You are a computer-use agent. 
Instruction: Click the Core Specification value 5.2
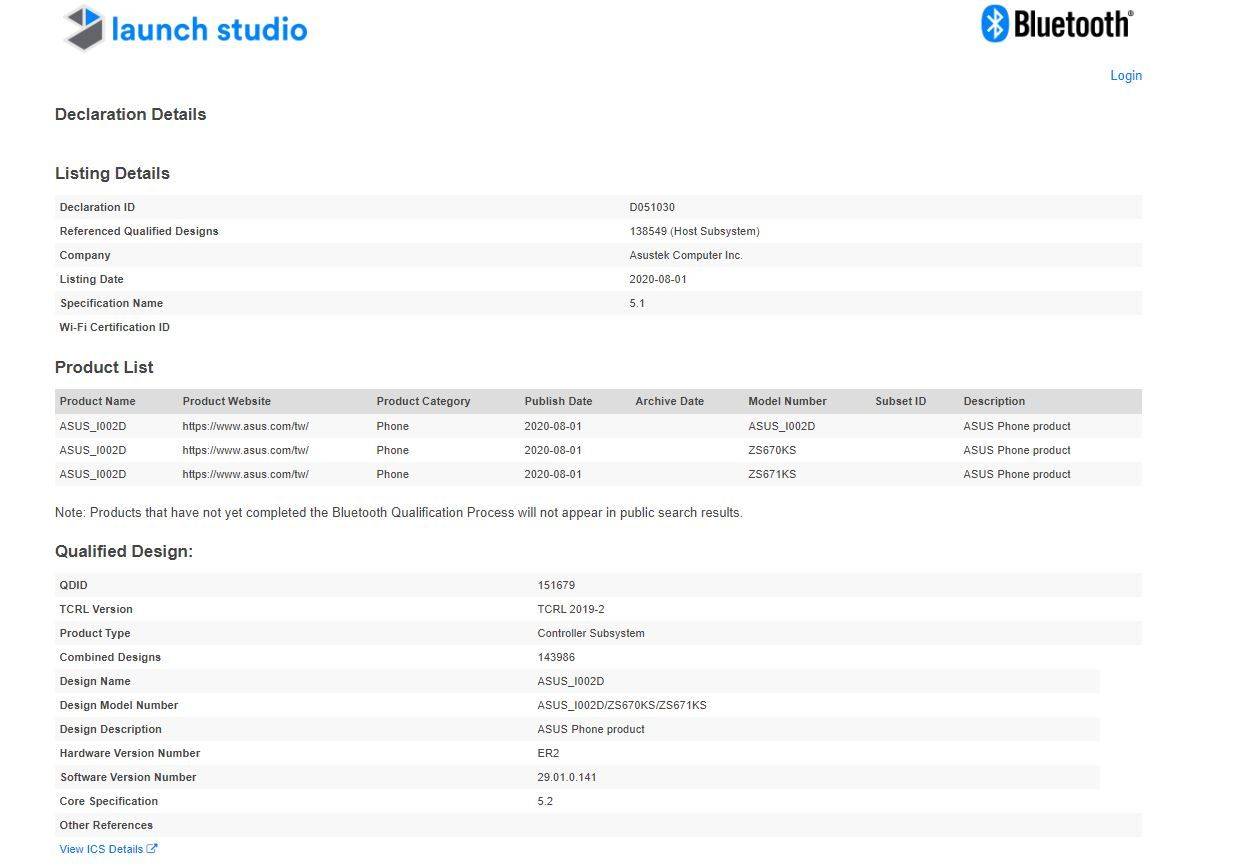543,801
